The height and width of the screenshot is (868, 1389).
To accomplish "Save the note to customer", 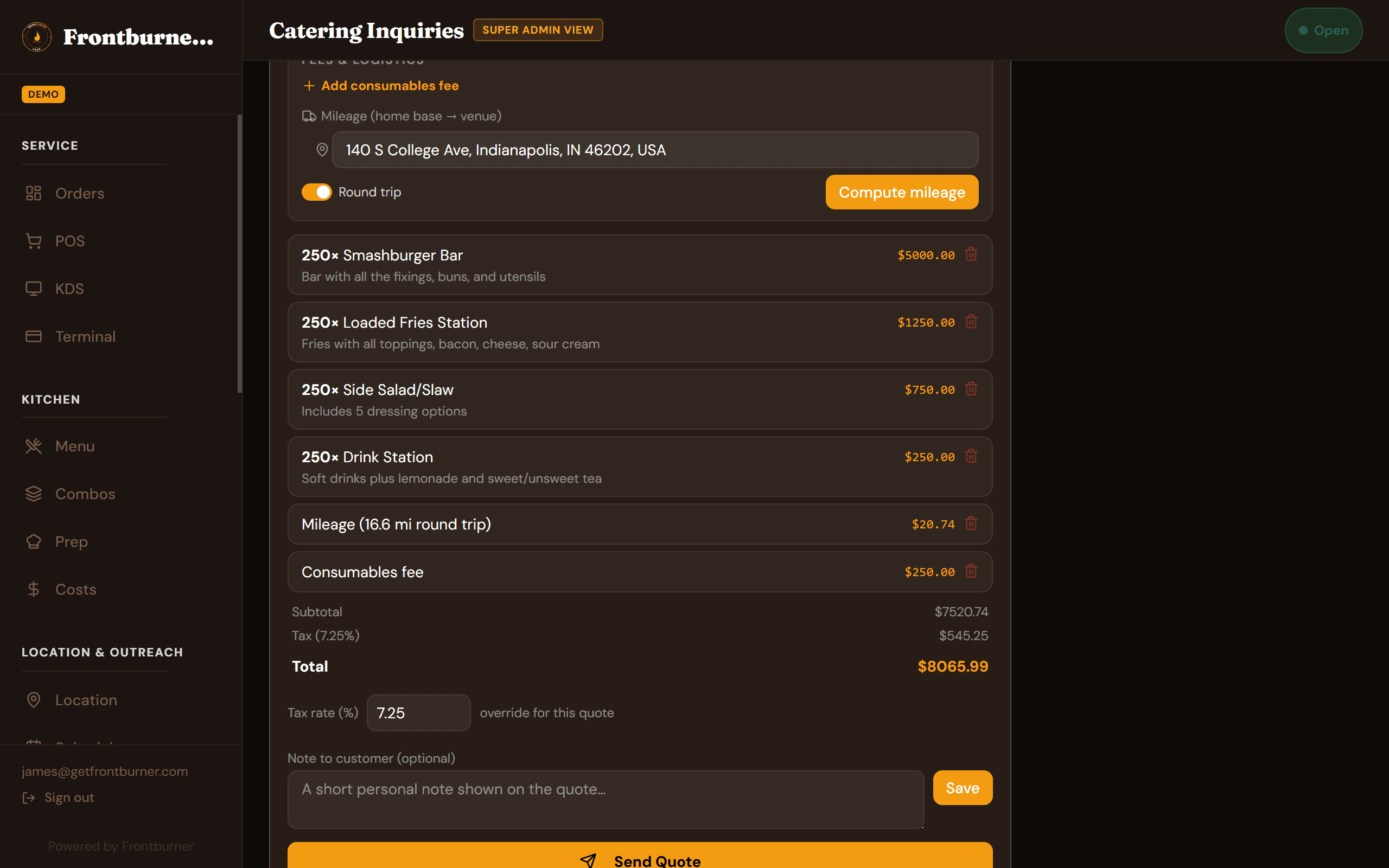I will pyautogui.click(x=963, y=788).
